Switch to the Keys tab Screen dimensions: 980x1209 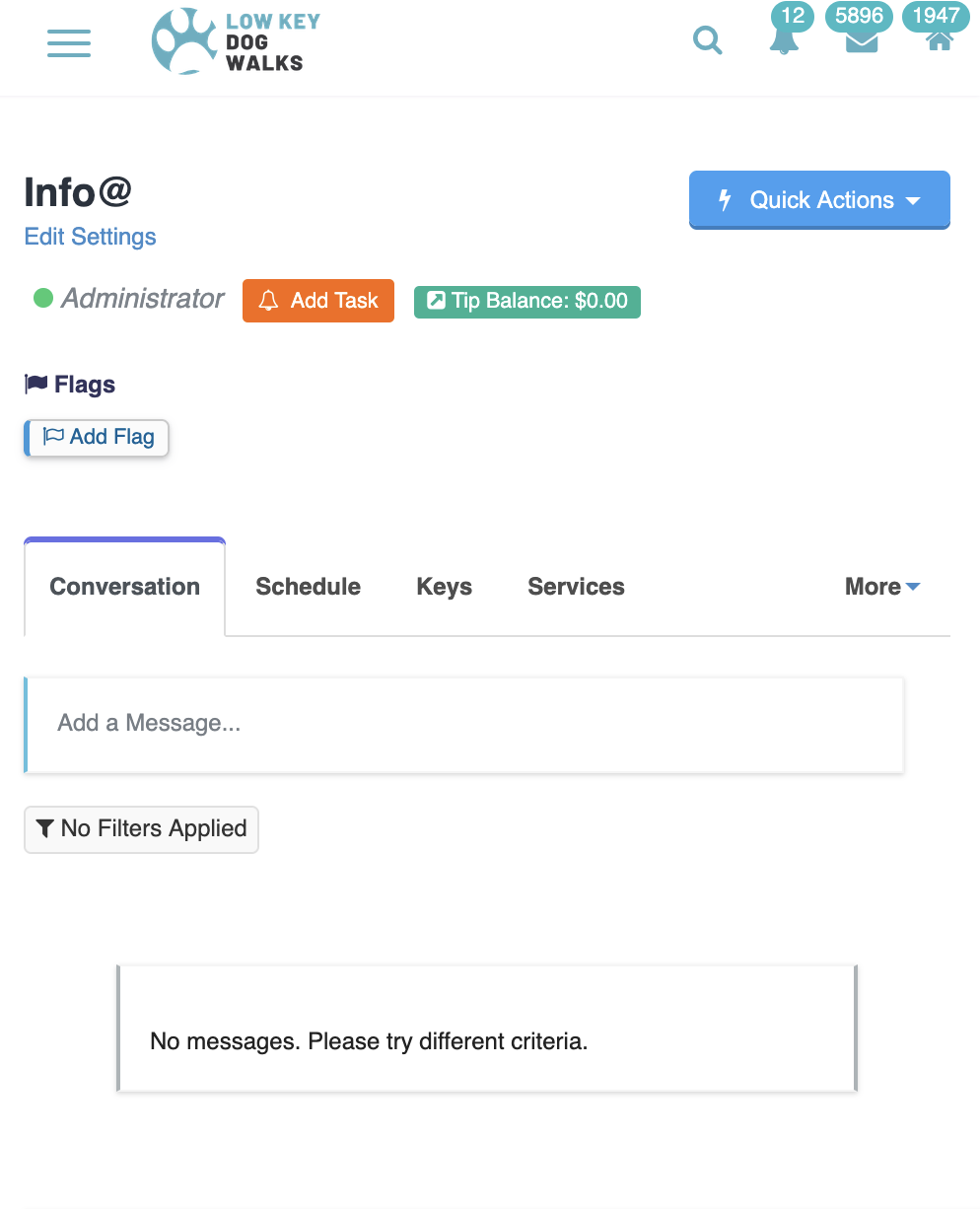click(445, 587)
